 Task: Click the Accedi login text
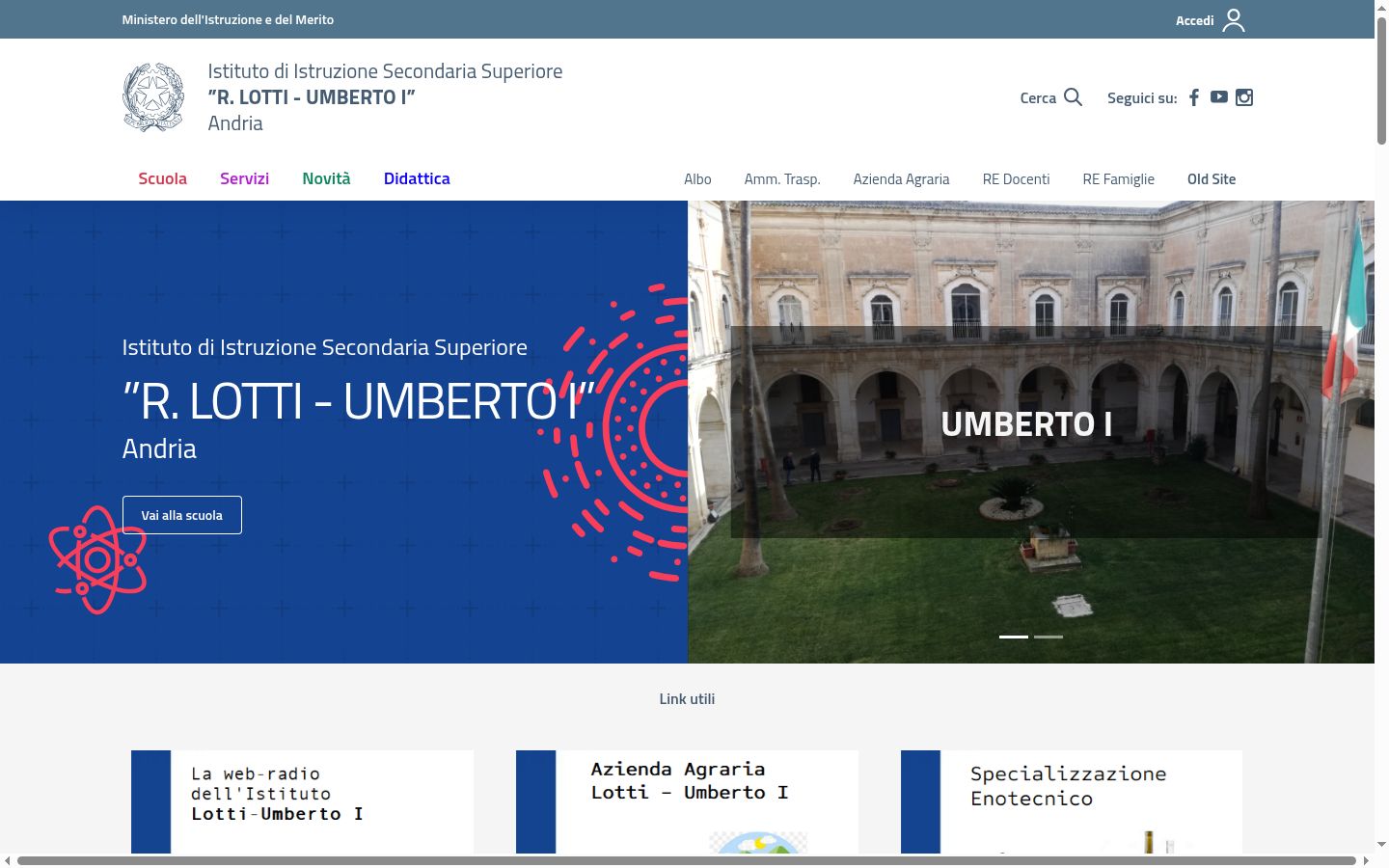coord(1194,20)
